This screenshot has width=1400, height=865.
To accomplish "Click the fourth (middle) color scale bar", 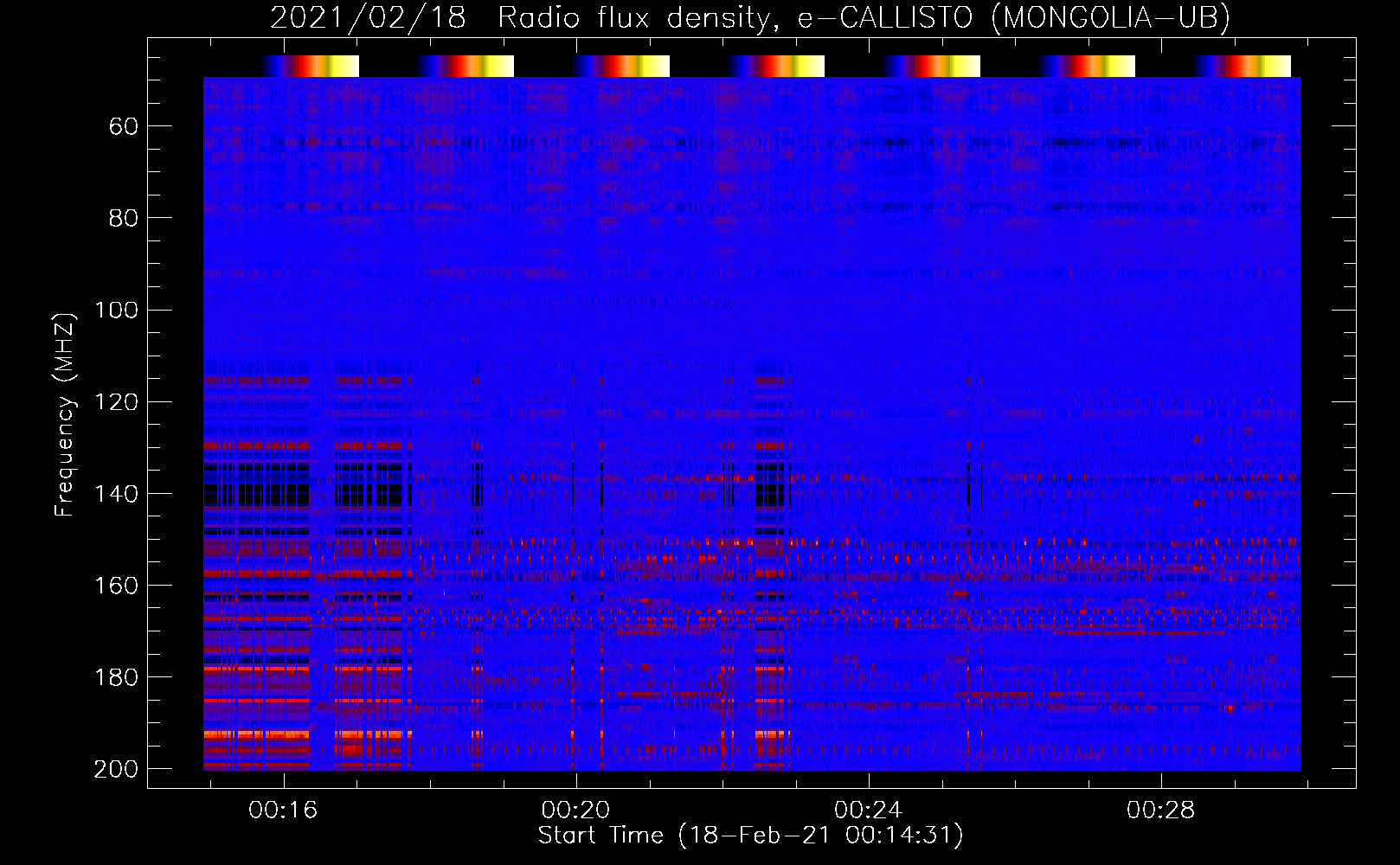I will tap(776, 66).
